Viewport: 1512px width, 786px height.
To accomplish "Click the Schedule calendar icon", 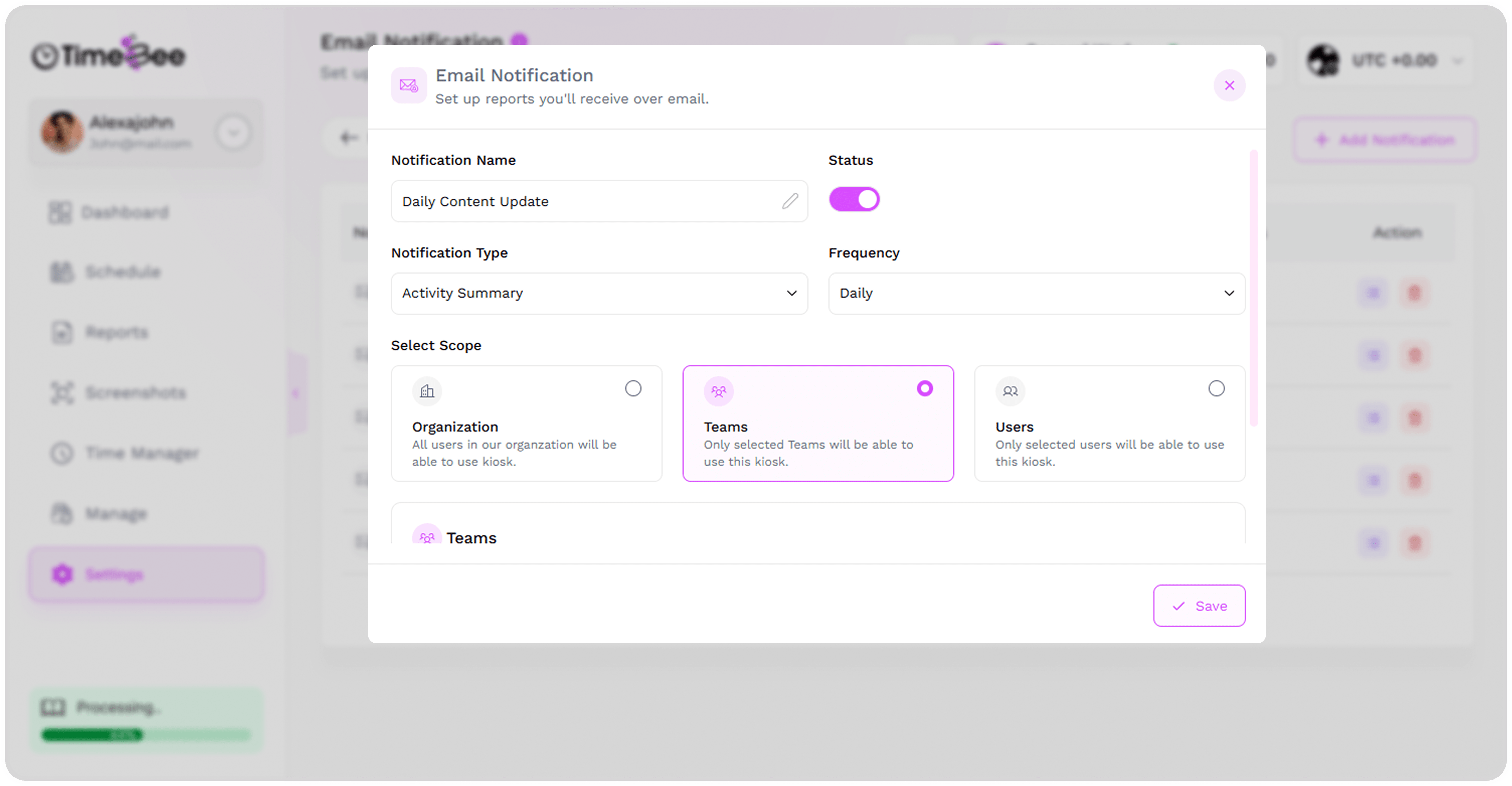I will point(62,272).
